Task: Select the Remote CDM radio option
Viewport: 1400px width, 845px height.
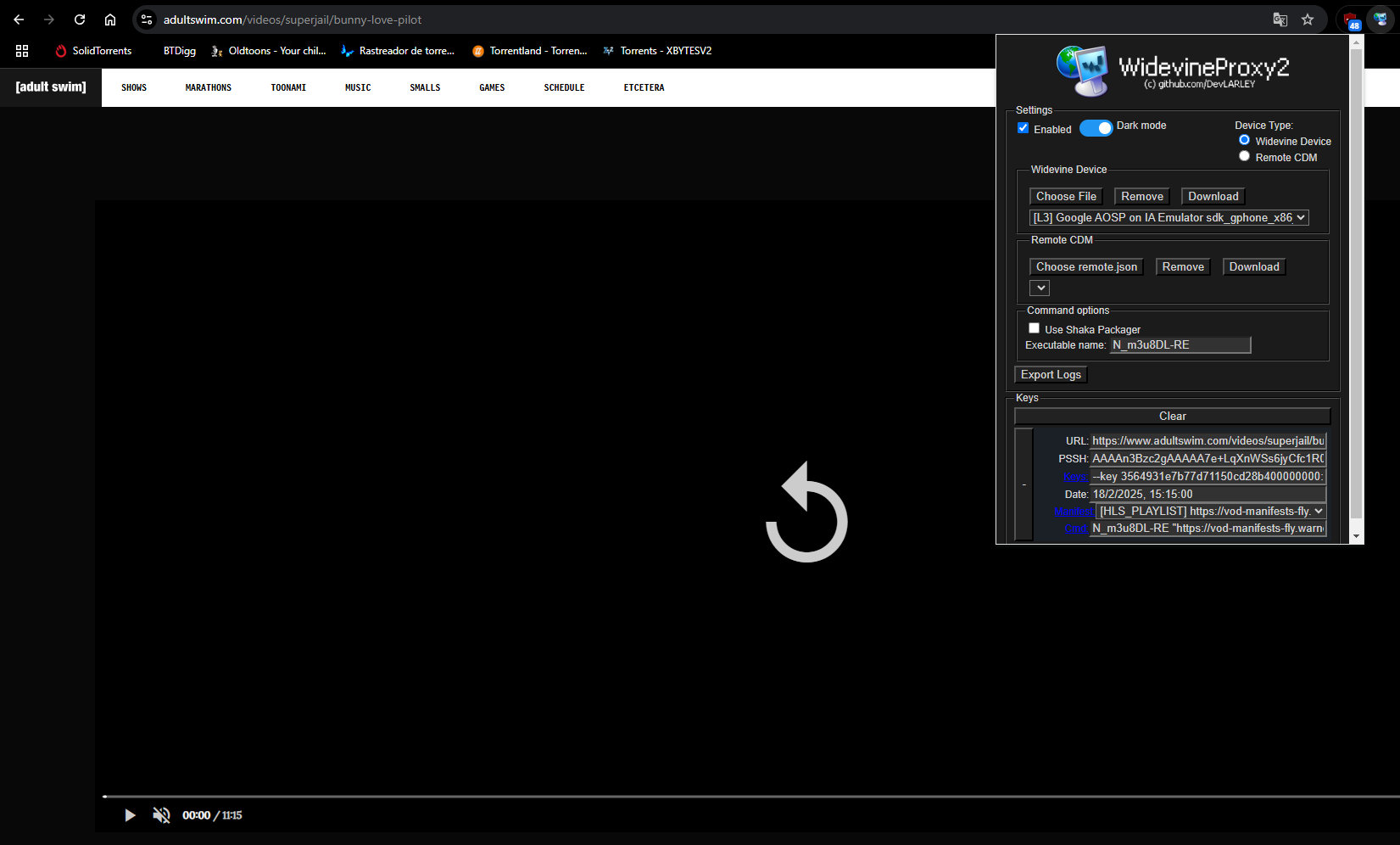Action: pos(1244,156)
